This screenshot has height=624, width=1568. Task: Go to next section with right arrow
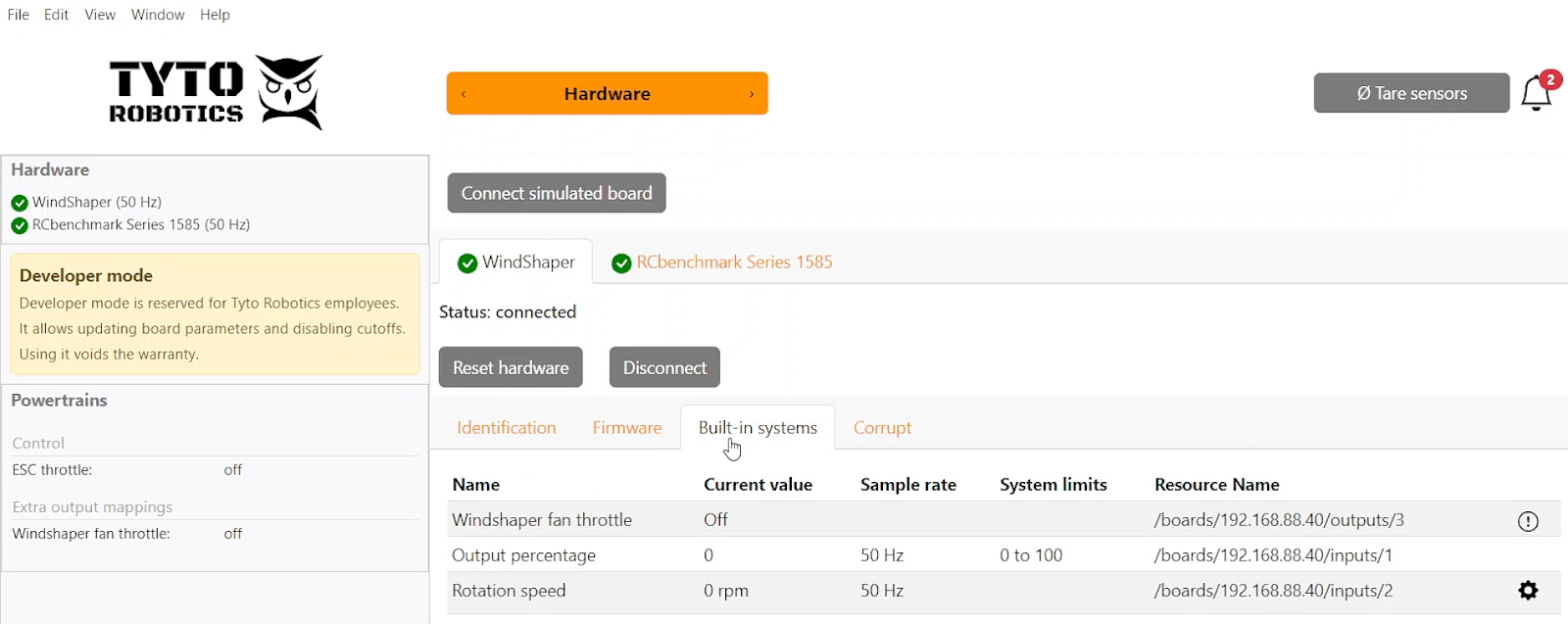click(x=752, y=94)
